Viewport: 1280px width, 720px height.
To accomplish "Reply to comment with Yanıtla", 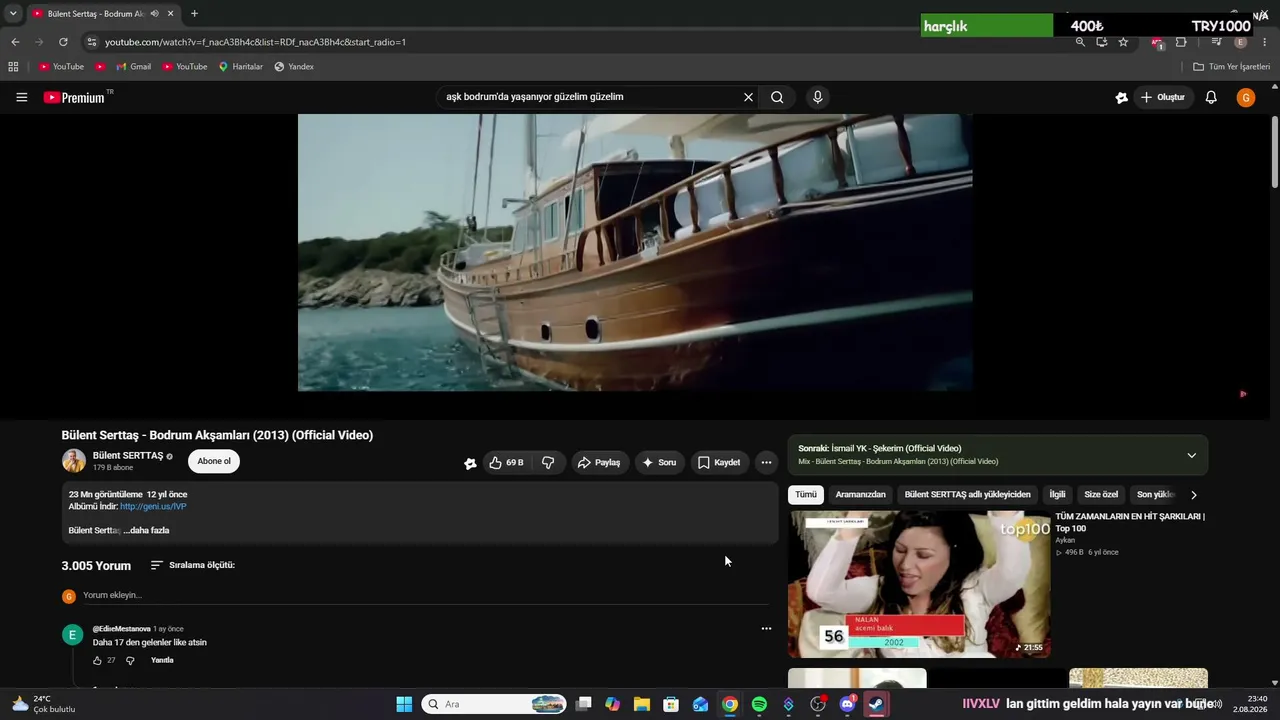I will [x=162, y=660].
